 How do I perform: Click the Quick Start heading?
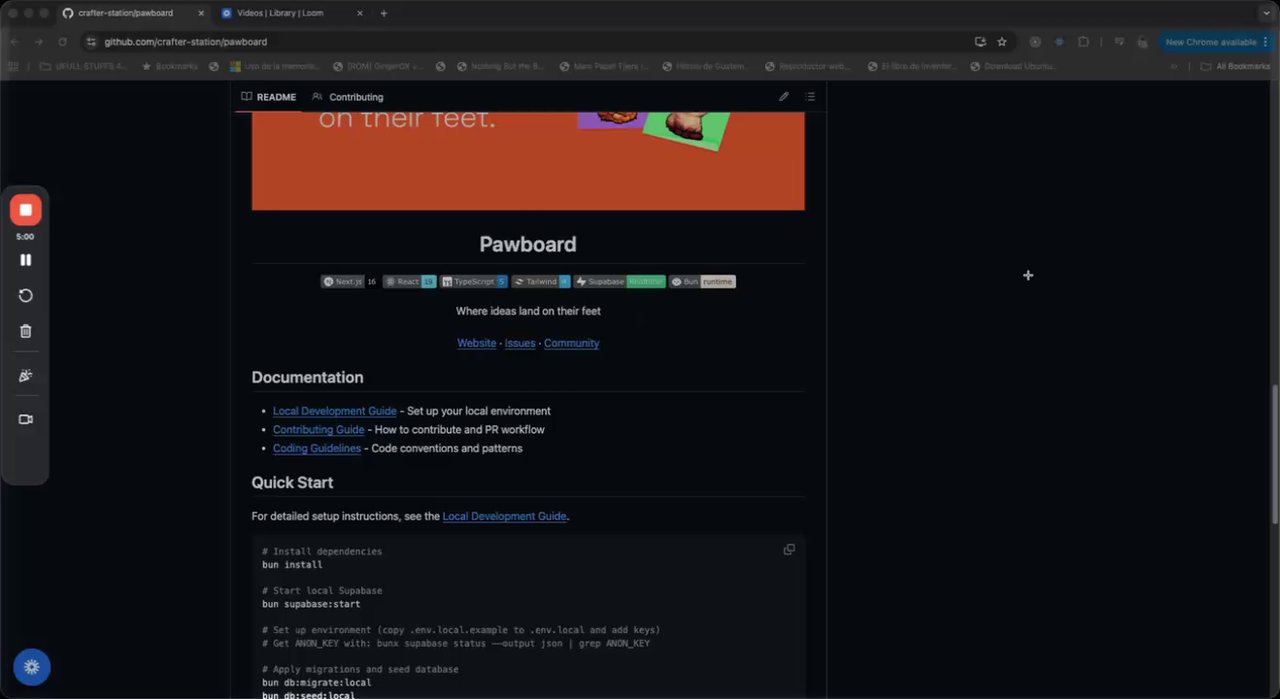click(292, 482)
